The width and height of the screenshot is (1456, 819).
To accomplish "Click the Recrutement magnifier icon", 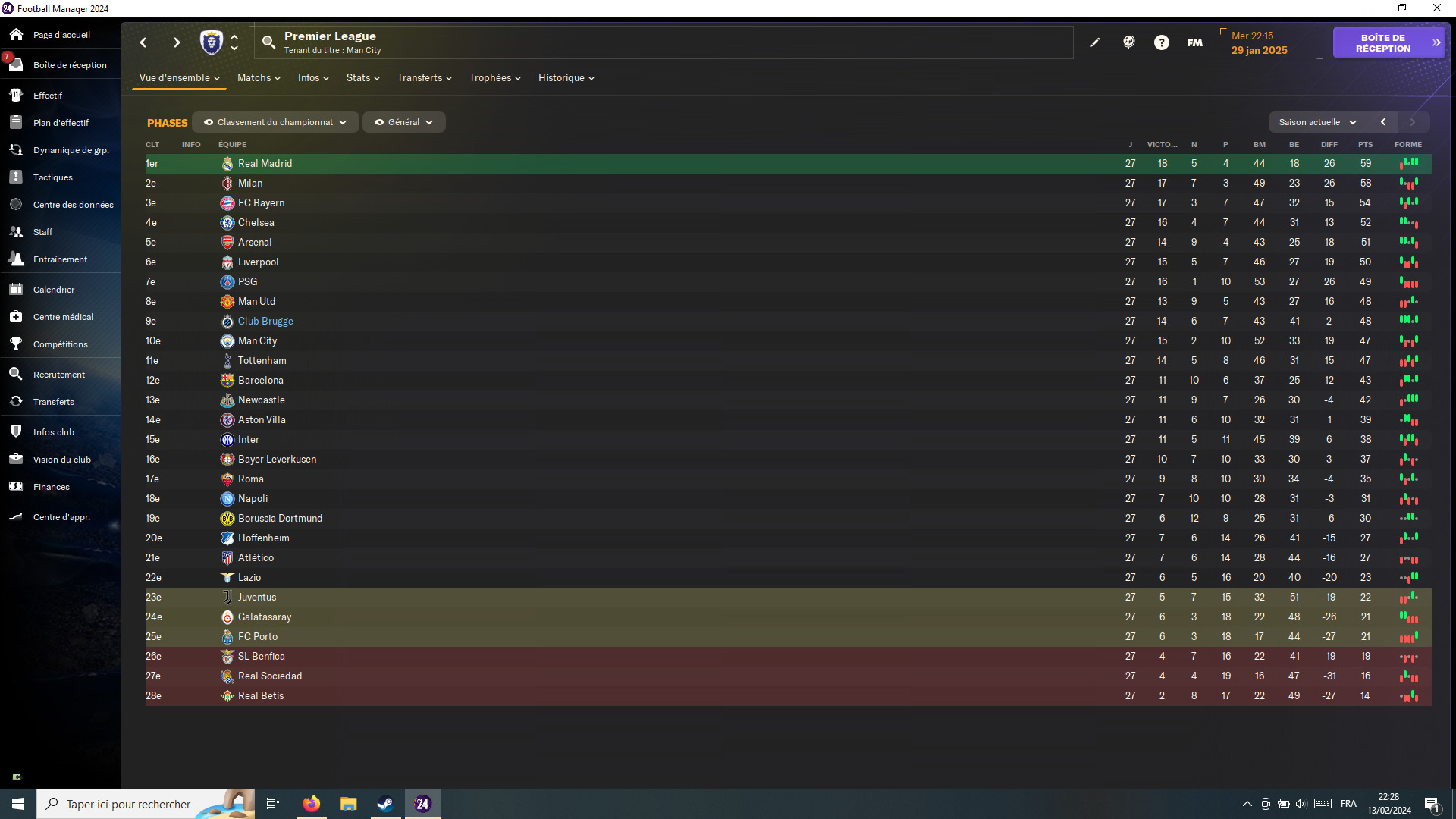I will click(16, 375).
